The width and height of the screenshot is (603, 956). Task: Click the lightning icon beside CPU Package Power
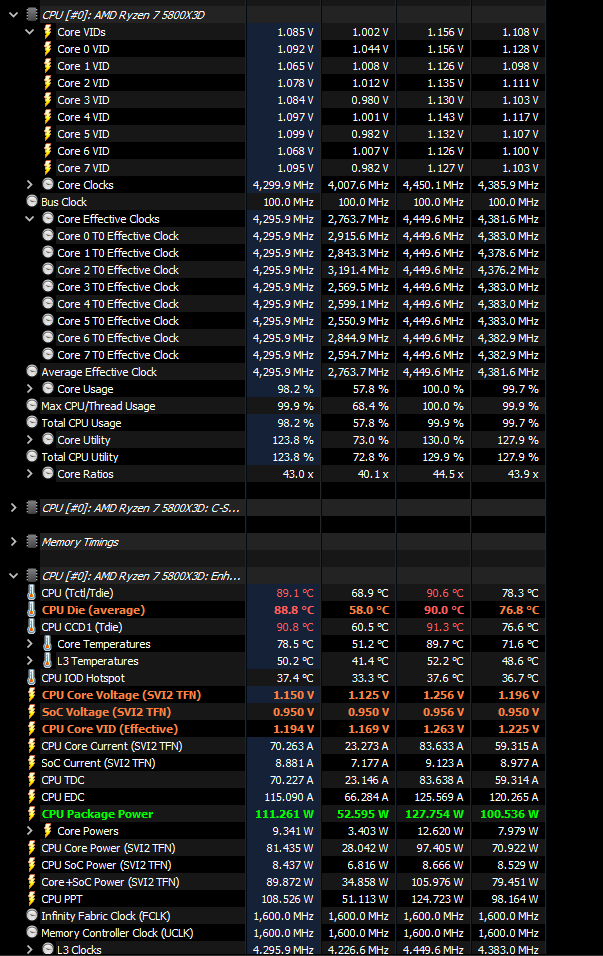point(32,813)
